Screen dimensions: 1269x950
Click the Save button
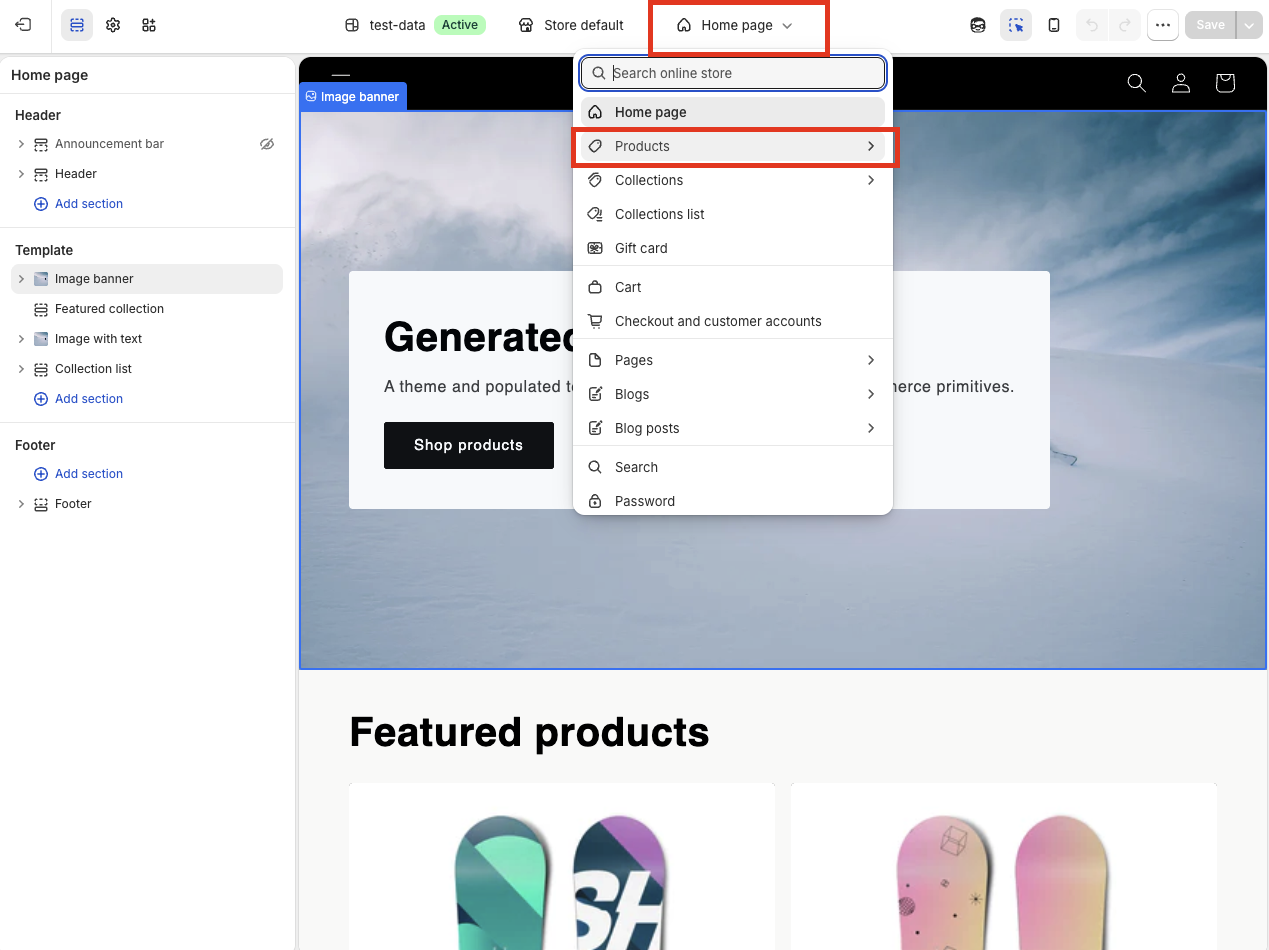point(1210,25)
